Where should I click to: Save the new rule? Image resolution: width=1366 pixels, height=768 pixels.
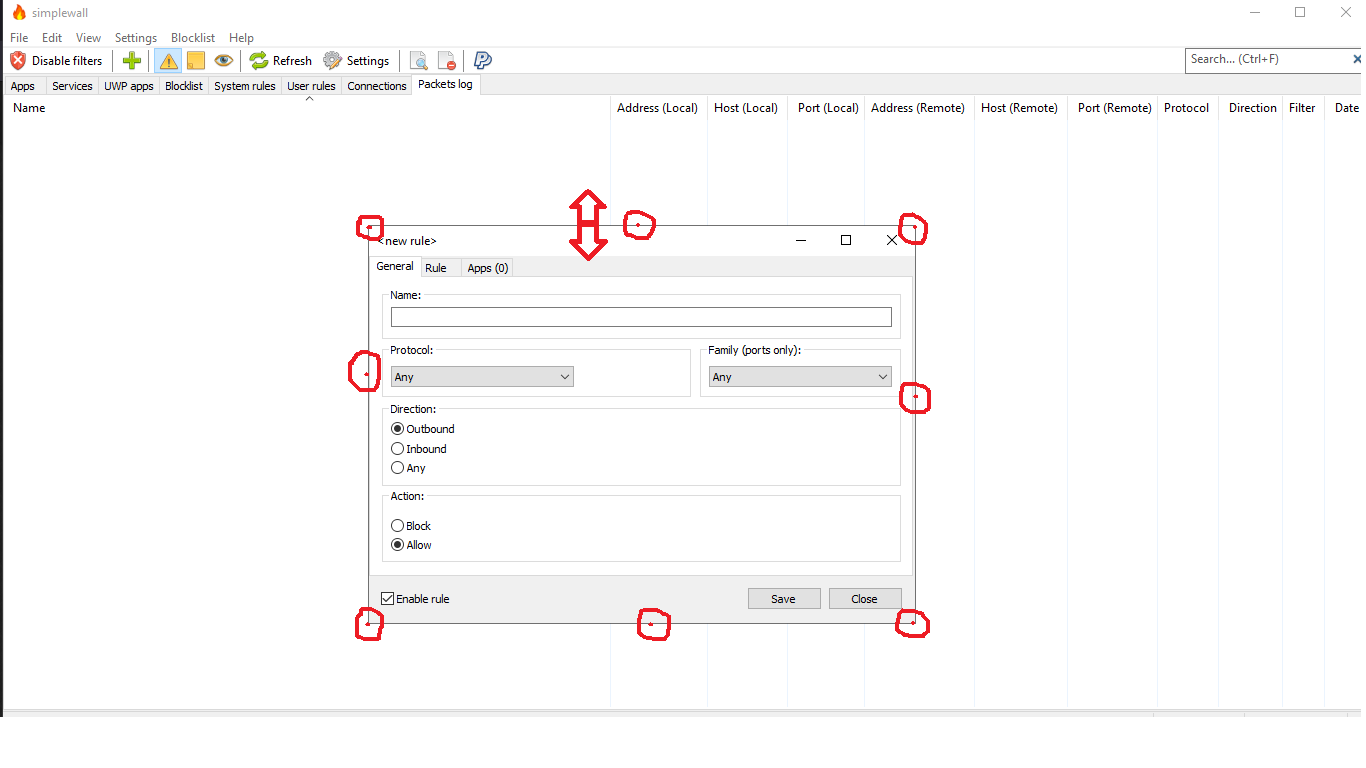[x=784, y=598]
